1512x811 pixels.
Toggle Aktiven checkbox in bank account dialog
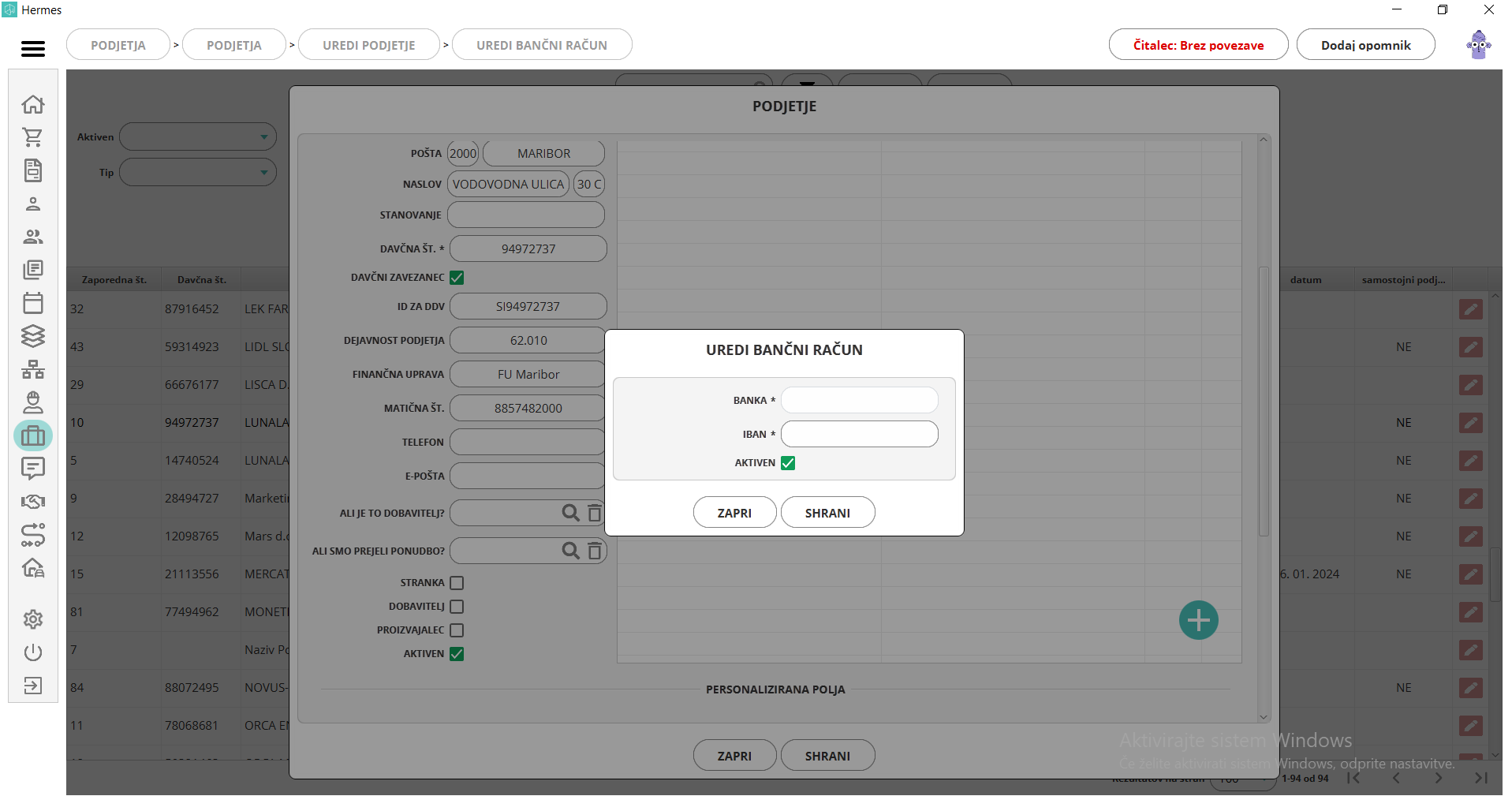pos(788,463)
